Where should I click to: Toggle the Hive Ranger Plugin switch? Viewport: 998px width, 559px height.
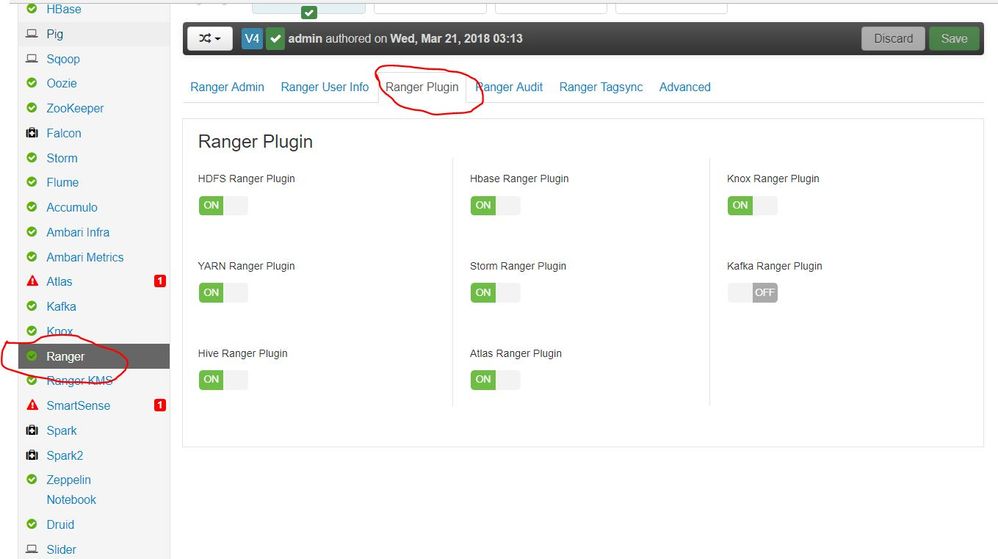(223, 379)
